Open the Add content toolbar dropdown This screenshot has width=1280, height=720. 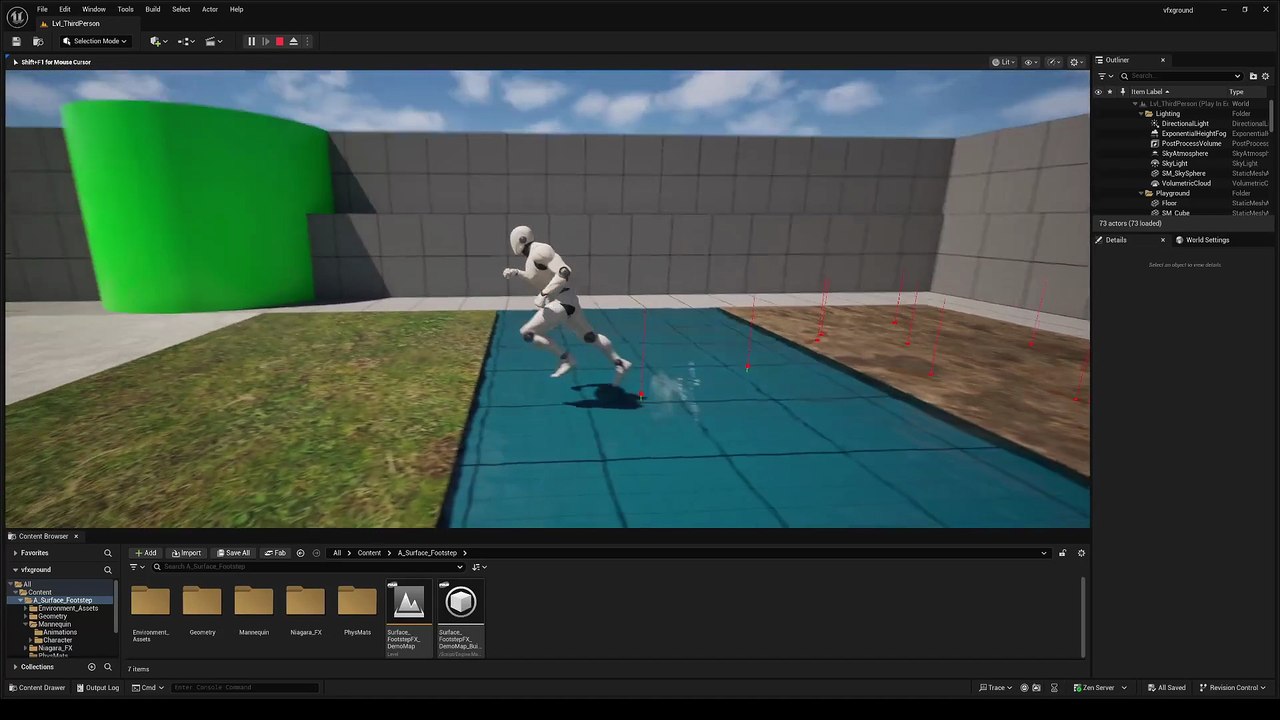pos(158,41)
